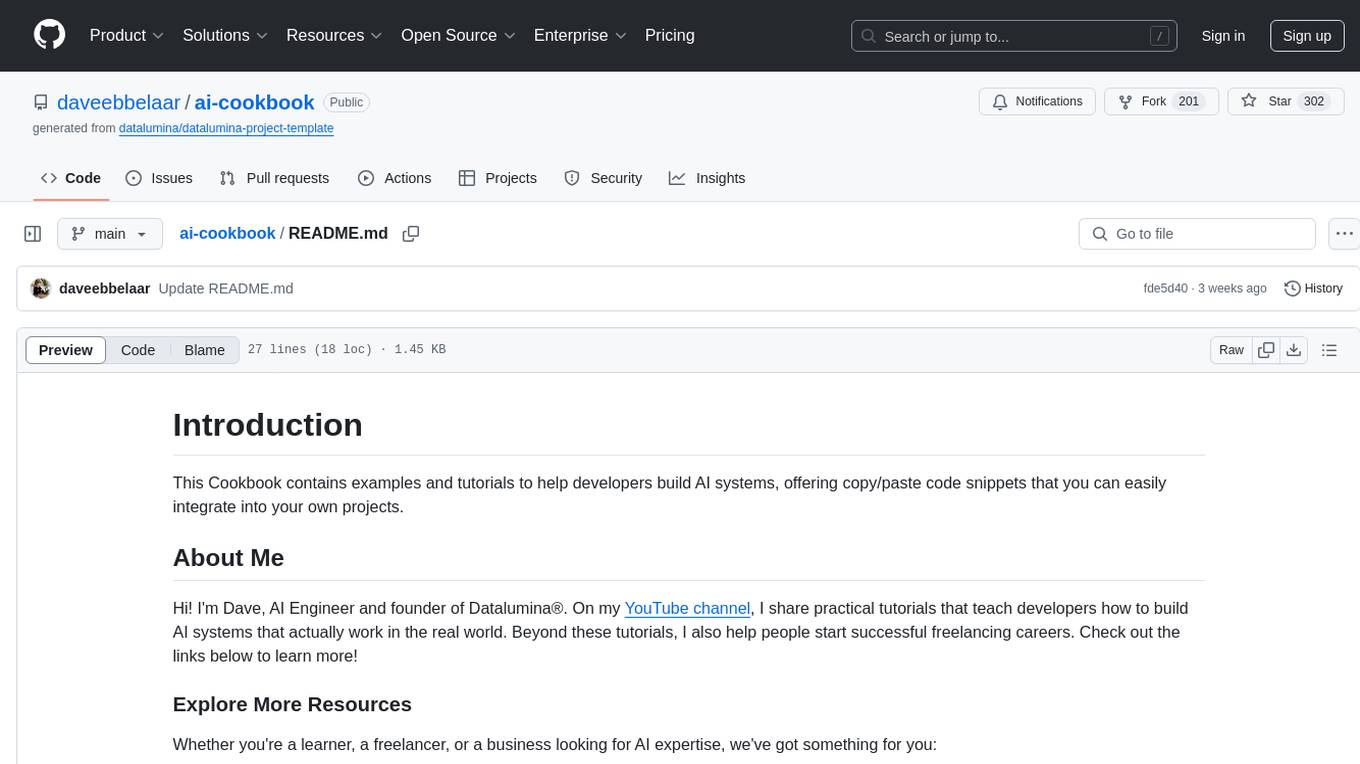This screenshot has height=764, width=1360.
Task: Focus the Search or jump to field
Action: 1016,36
